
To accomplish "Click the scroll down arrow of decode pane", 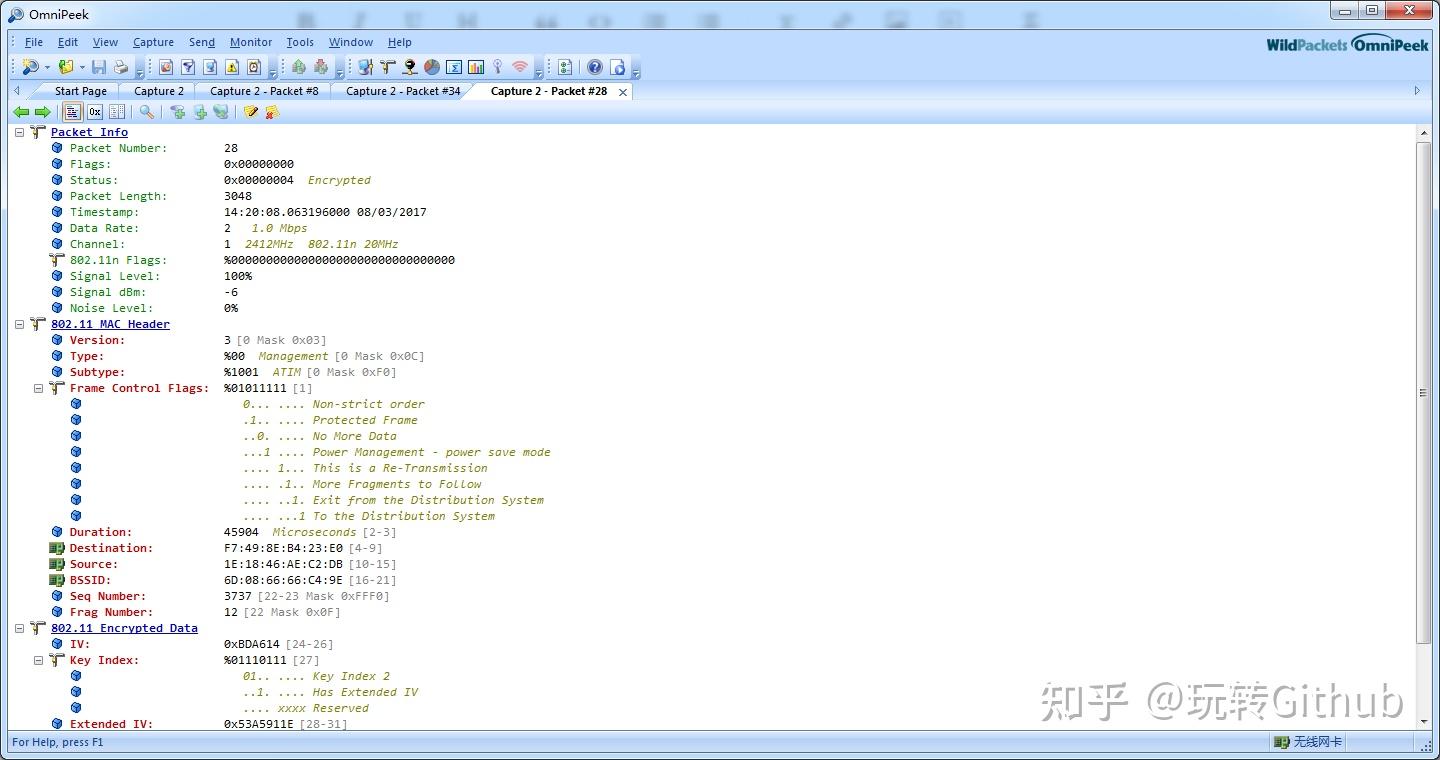I will (1424, 722).
